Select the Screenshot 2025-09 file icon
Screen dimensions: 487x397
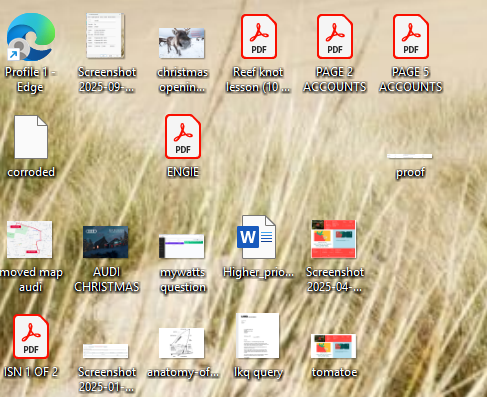106,36
